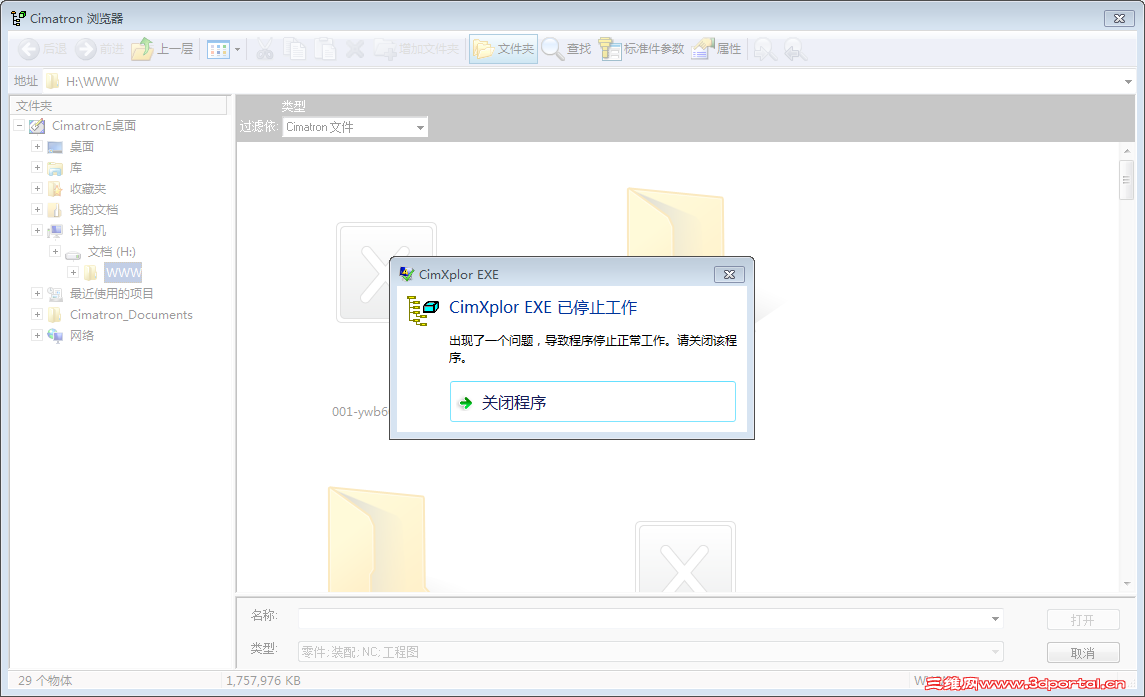The width and height of the screenshot is (1145, 697).
Task: Expand the 计算机 computer node
Action: tap(37, 231)
